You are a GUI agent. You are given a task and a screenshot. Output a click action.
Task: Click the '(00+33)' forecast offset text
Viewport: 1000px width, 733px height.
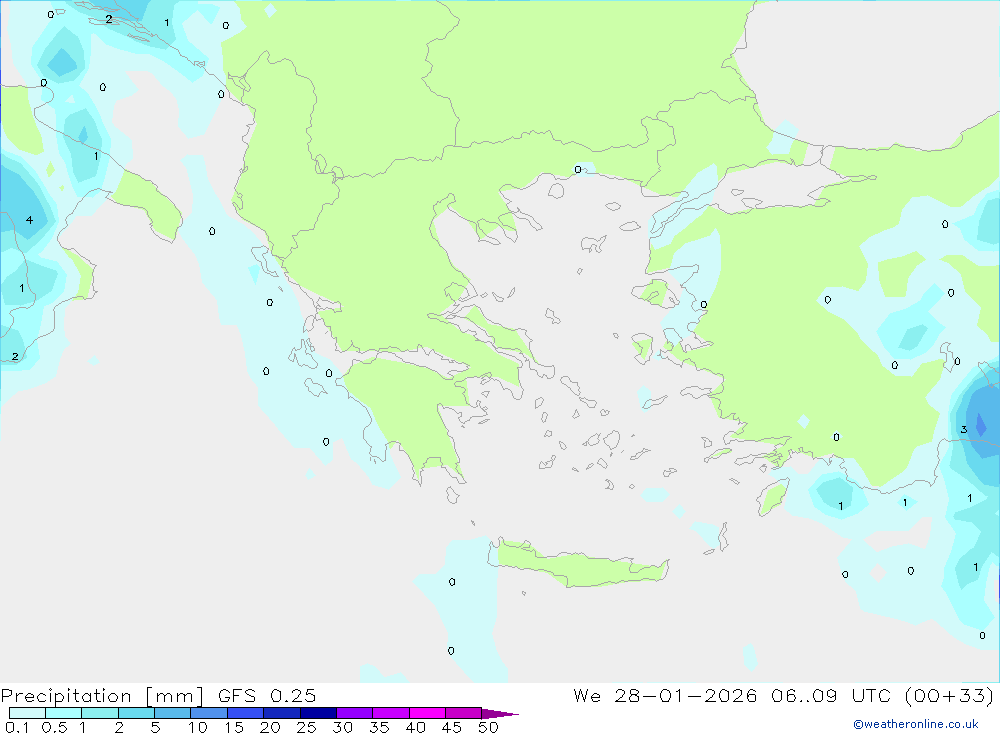coord(949,695)
